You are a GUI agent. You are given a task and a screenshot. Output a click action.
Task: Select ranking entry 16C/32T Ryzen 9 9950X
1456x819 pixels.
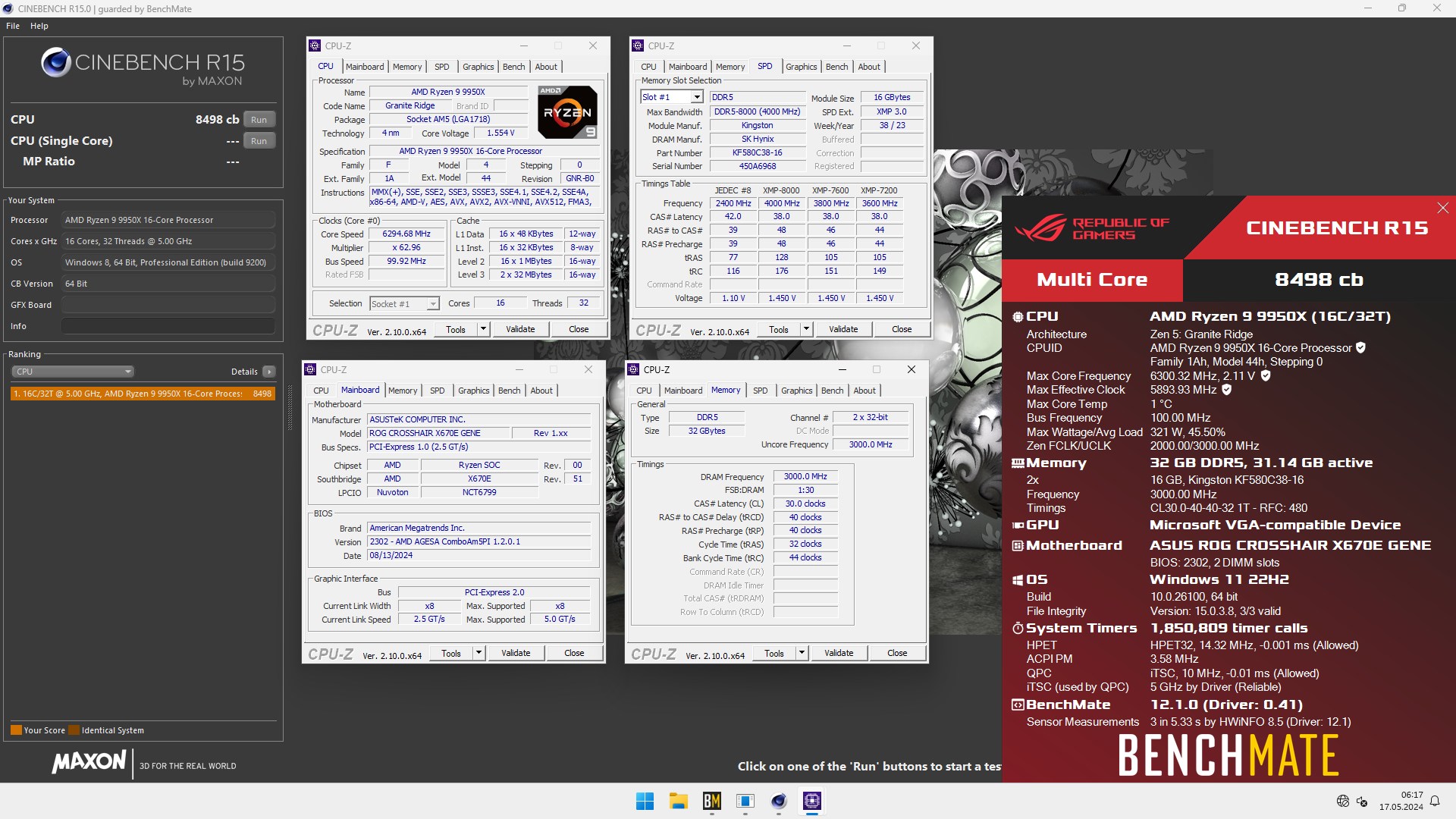click(x=143, y=394)
